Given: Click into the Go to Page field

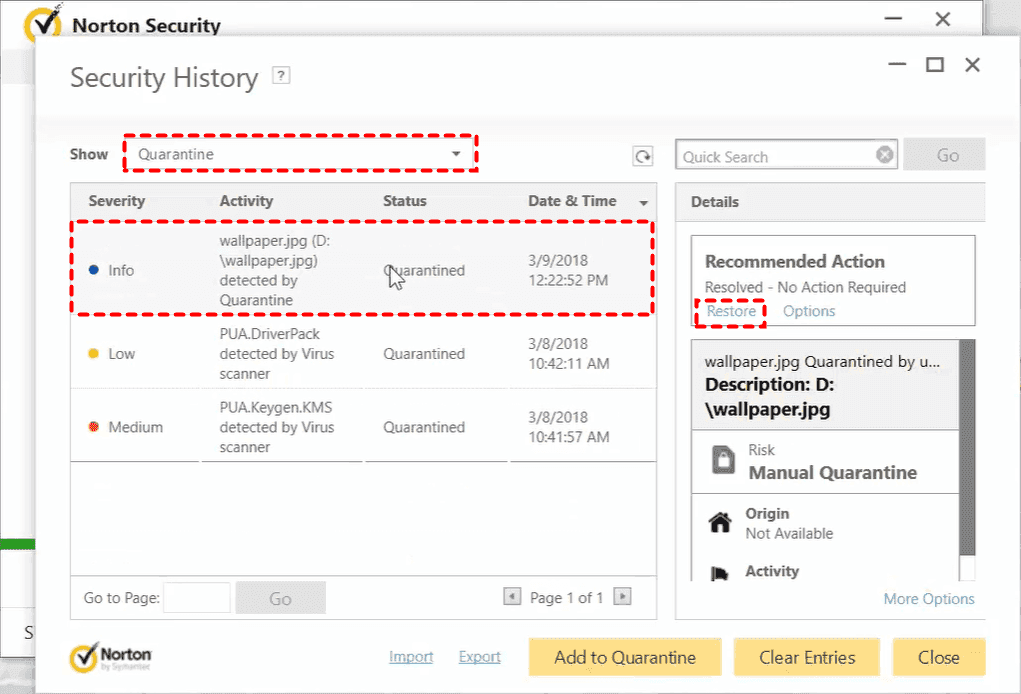Looking at the screenshot, I should 197,598.
